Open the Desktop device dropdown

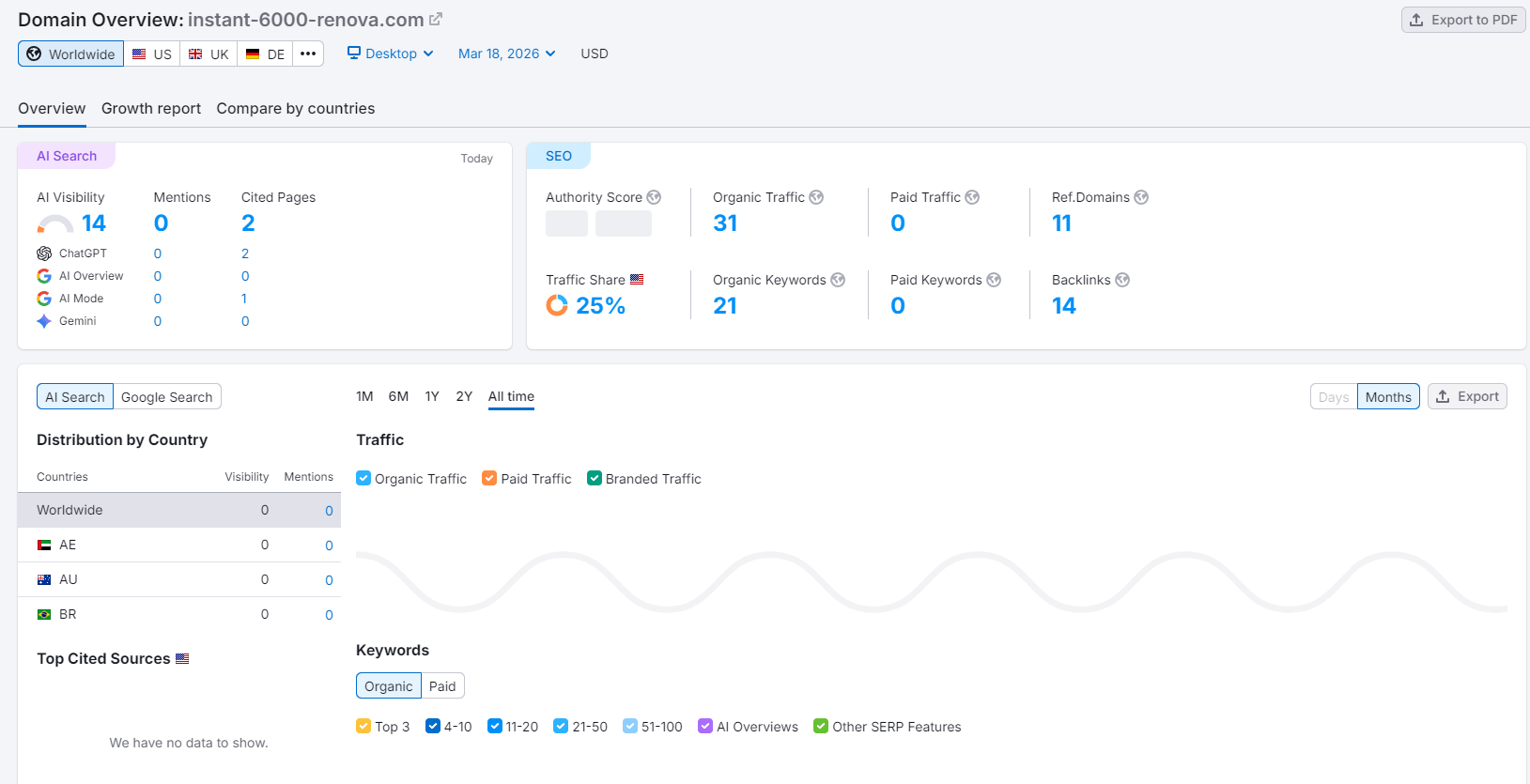[x=391, y=54]
